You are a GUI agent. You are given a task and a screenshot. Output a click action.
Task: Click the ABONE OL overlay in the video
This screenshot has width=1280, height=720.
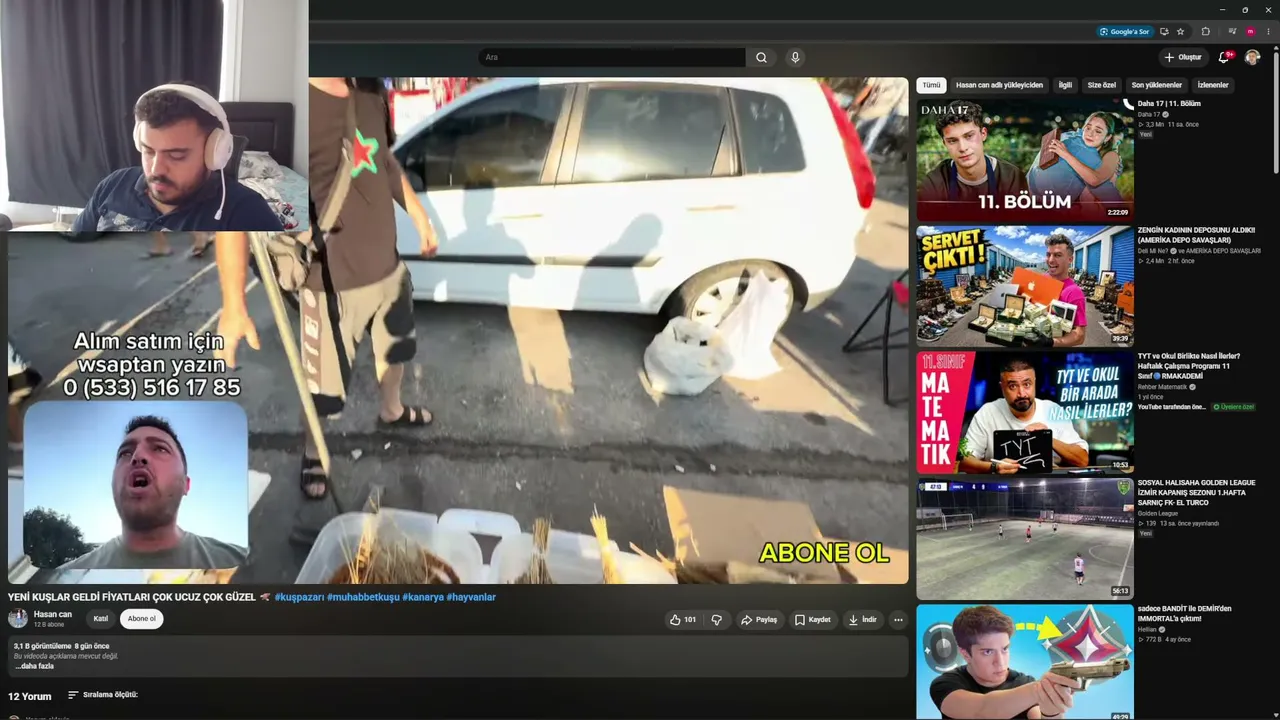click(x=824, y=552)
